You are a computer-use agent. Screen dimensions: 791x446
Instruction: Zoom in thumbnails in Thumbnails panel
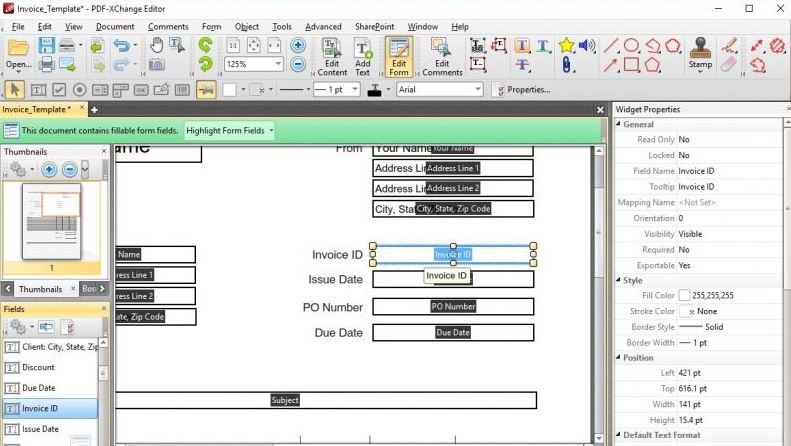[49, 170]
